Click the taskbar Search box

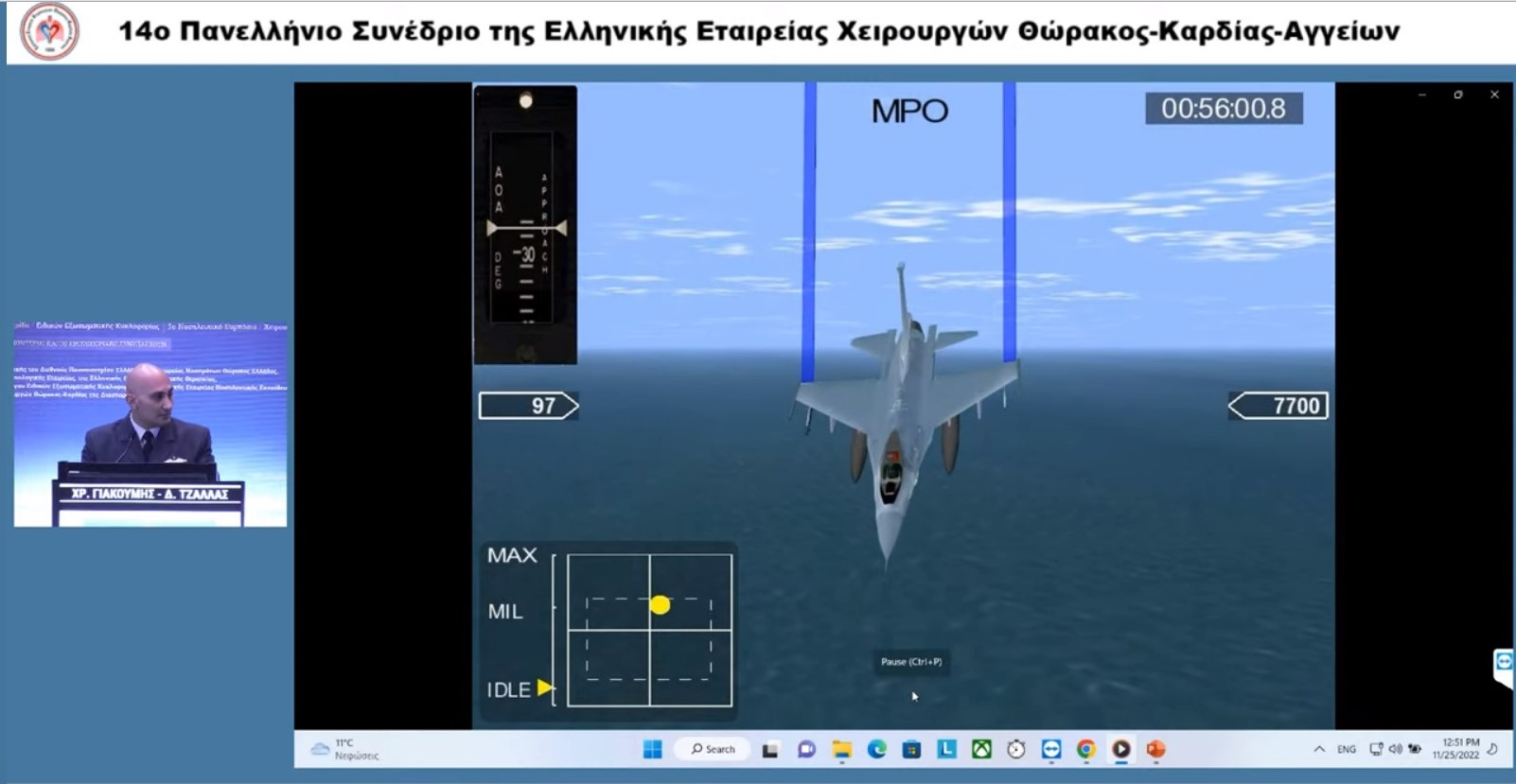(x=713, y=749)
